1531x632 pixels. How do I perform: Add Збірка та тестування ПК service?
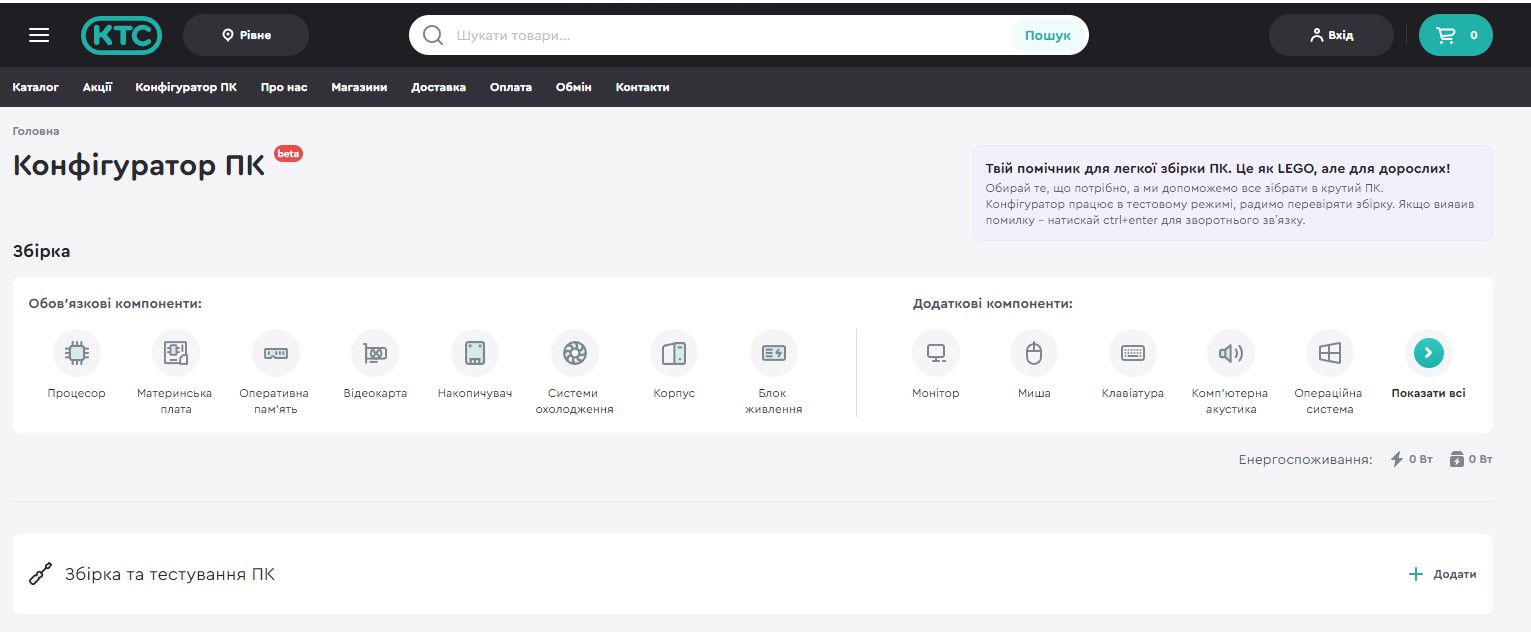[x=1442, y=574]
